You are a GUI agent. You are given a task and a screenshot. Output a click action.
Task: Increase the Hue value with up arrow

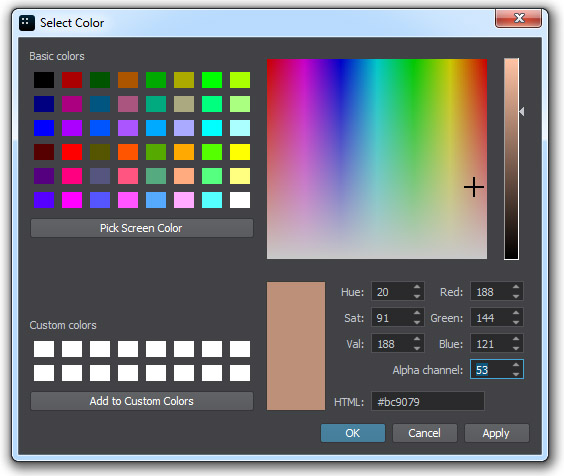[x=417, y=287]
